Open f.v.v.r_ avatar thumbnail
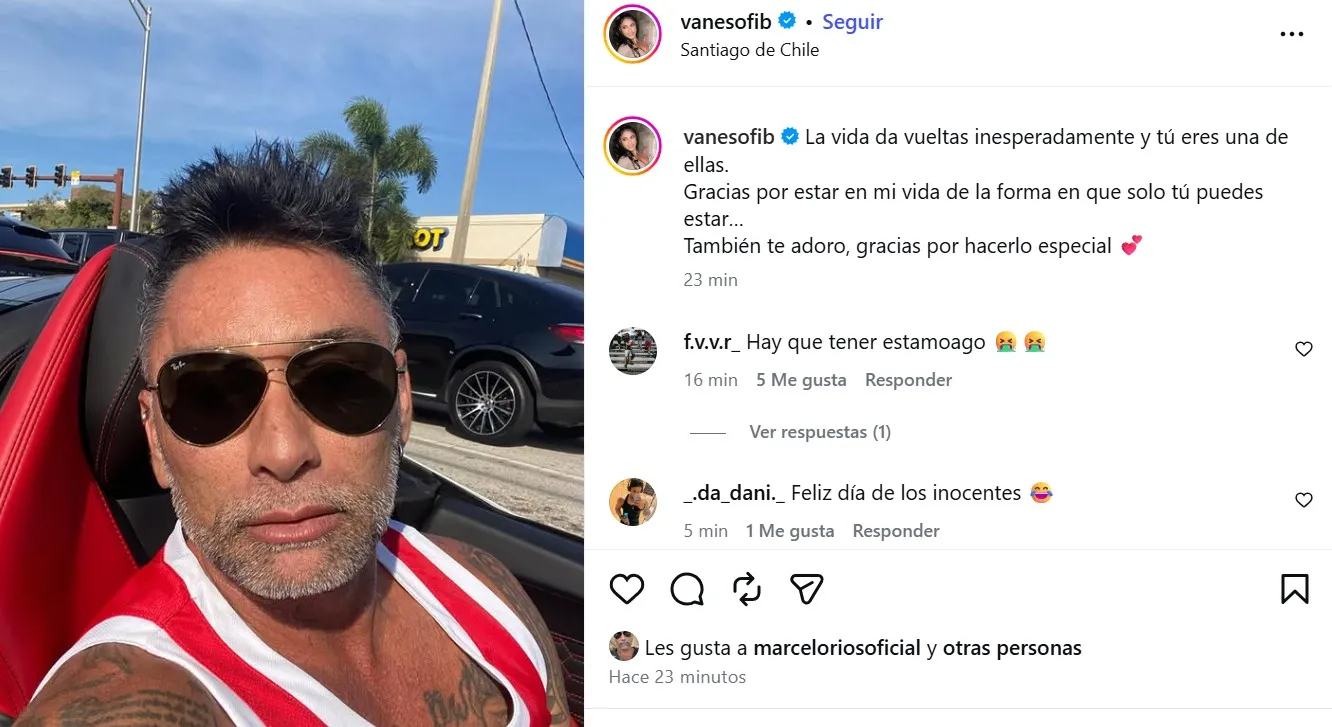Viewport: 1332px width, 727px height. (633, 351)
